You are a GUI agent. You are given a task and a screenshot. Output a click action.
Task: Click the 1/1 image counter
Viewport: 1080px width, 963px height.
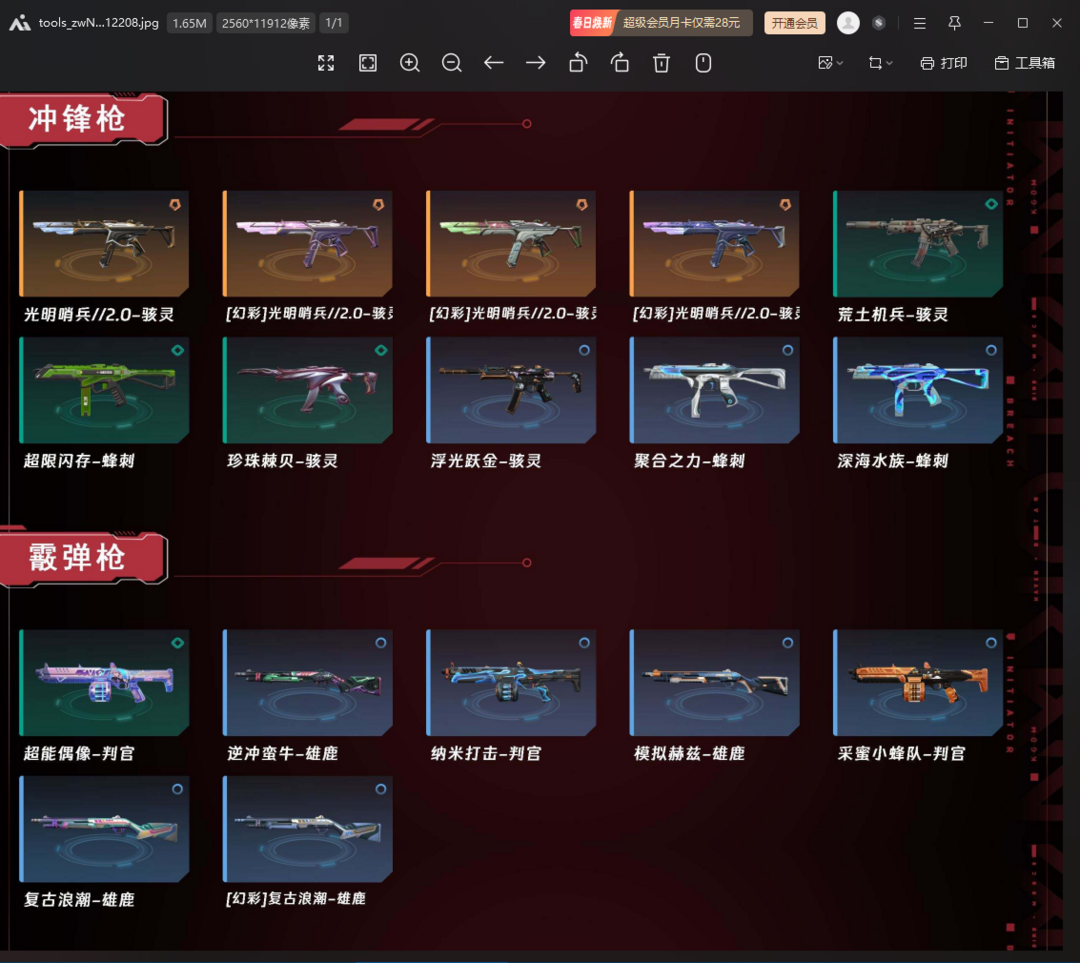click(333, 23)
